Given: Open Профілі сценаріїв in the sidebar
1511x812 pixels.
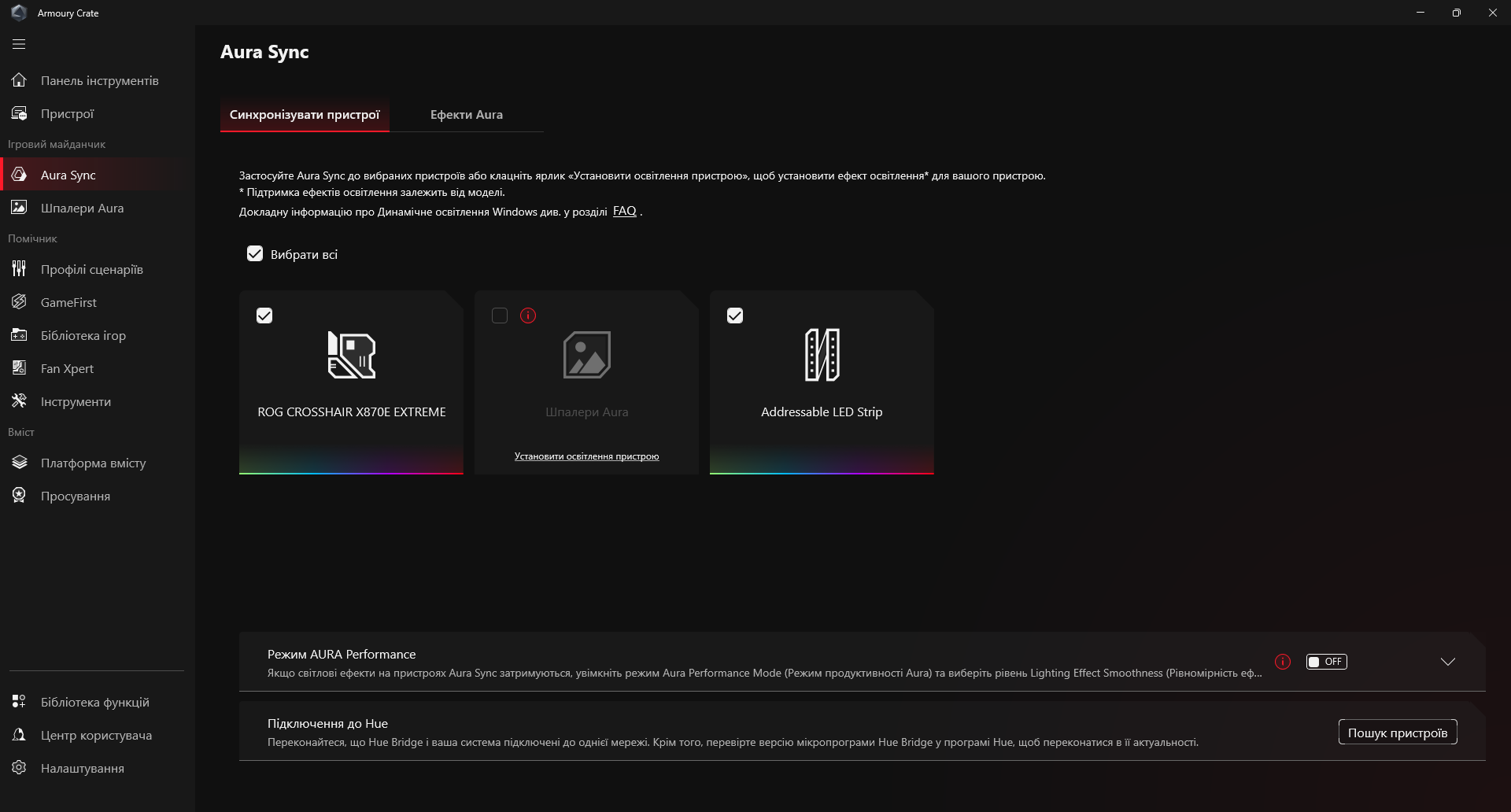Looking at the screenshot, I should click(x=98, y=269).
